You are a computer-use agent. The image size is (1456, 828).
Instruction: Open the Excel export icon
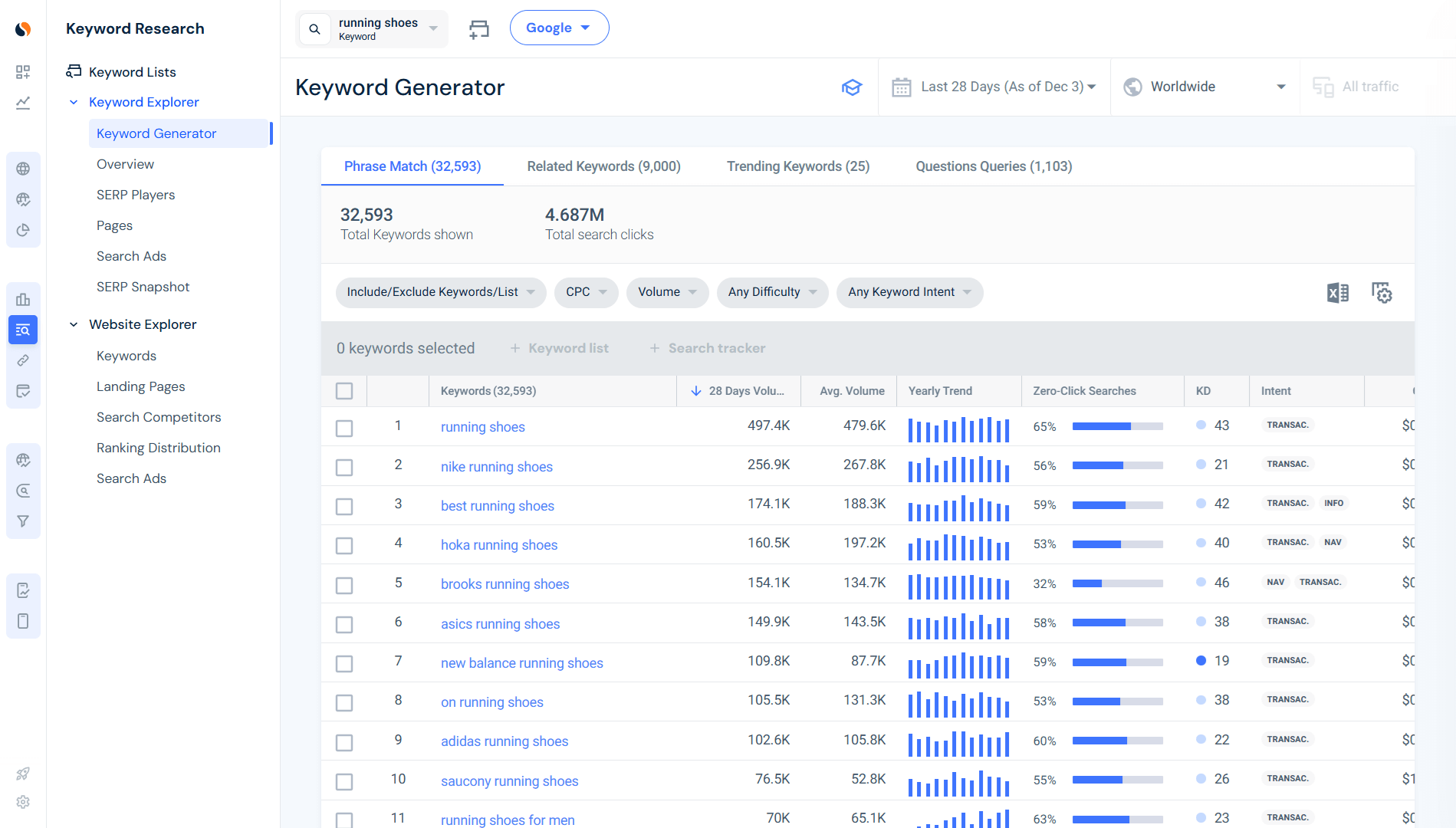tap(1337, 292)
